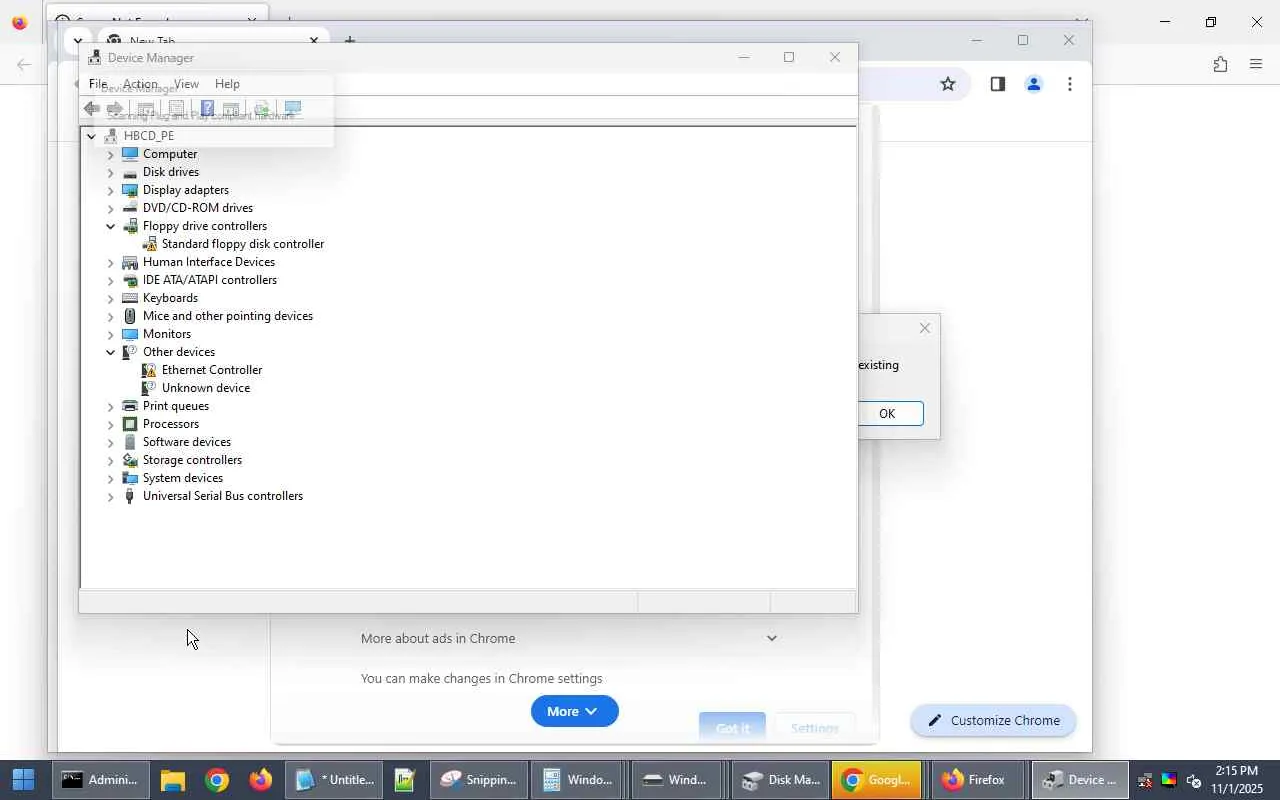The width and height of the screenshot is (1280, 800).
Task: Open the File menu in Device Manager
Action: coord(98,84)
